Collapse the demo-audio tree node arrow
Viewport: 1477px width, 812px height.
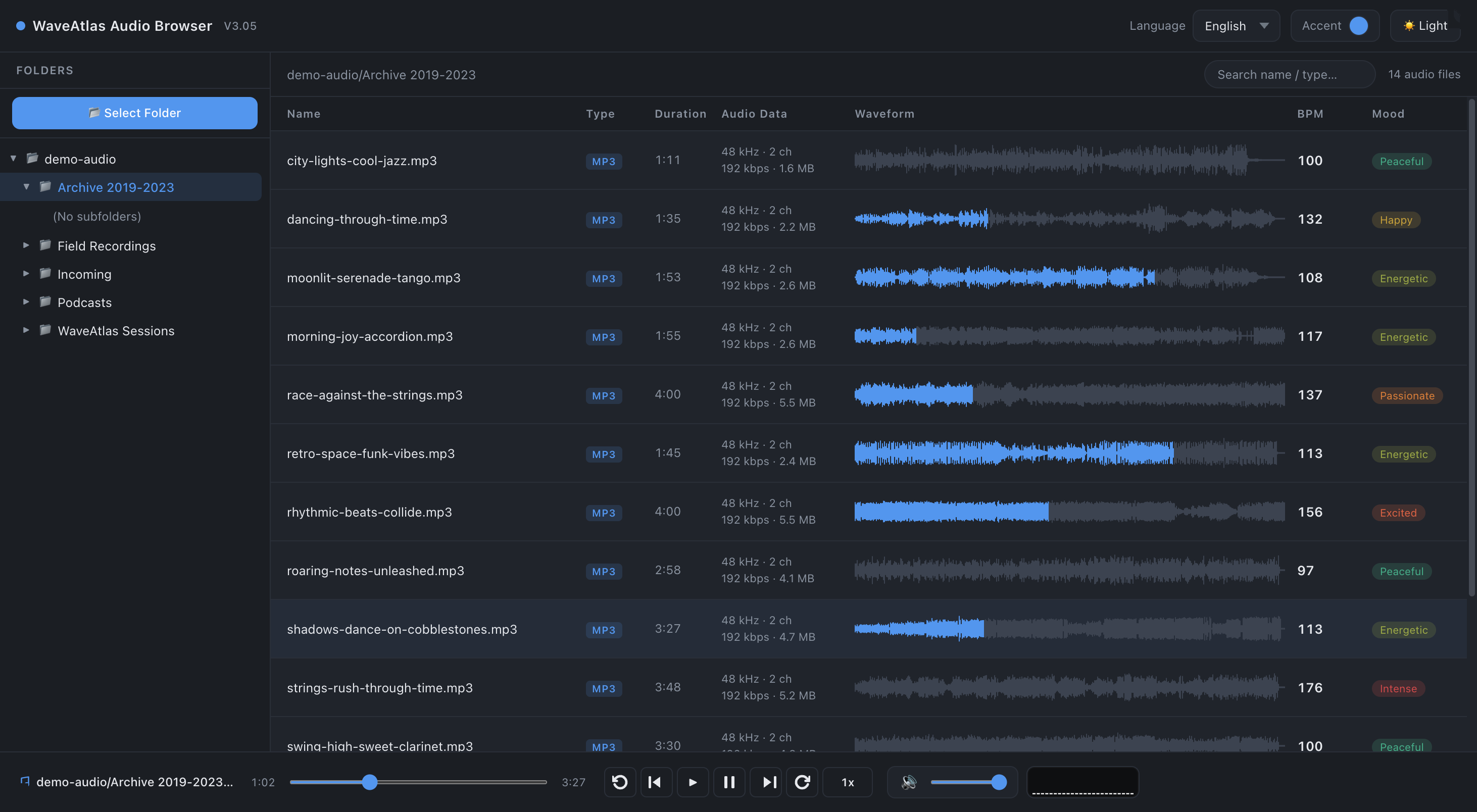click(13, 159)
